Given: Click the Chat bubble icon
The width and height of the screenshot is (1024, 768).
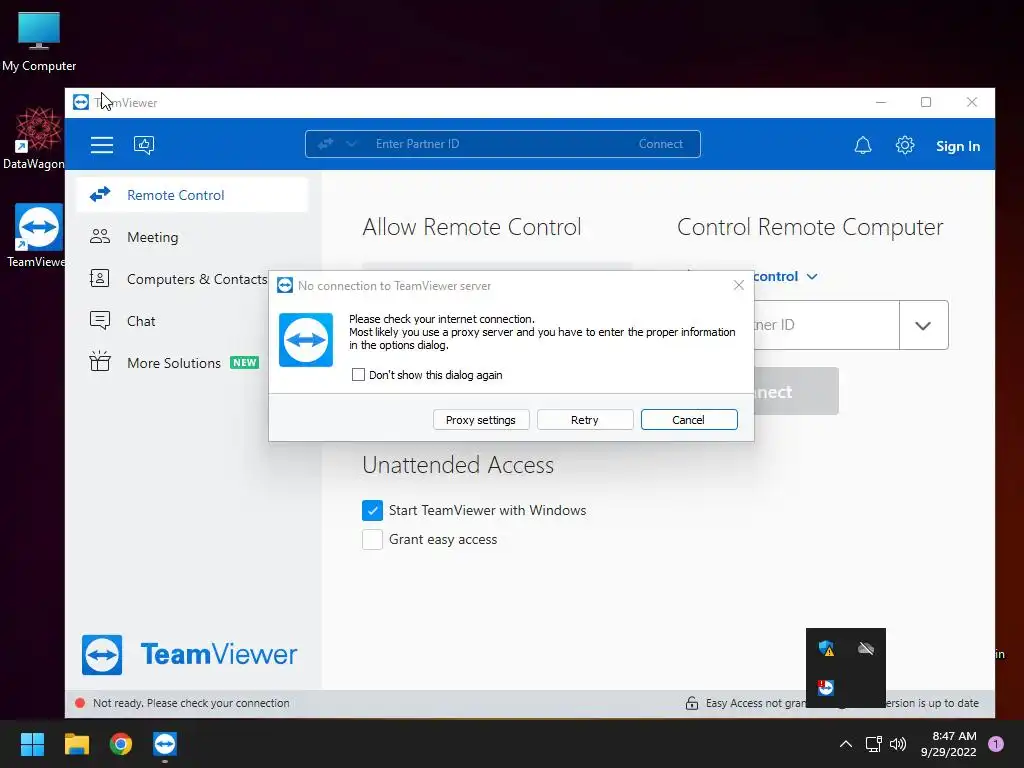Looking at the screenshot, I should pyautogui.click(x=100, y=320).
